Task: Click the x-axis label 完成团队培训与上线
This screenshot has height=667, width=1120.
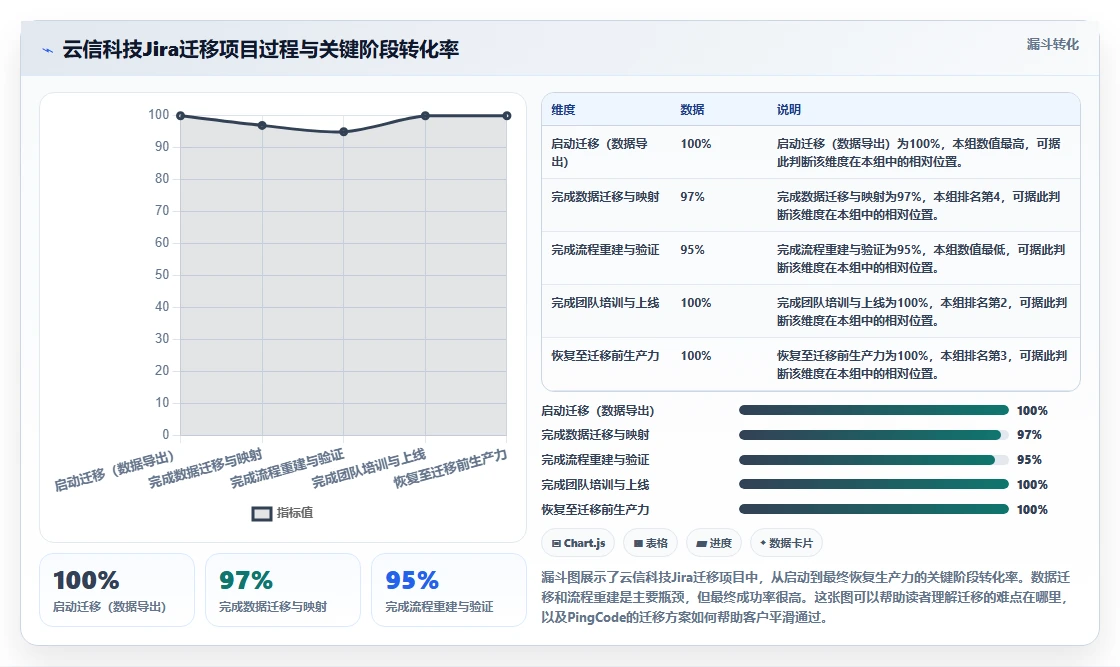Action: coord(369,468)
